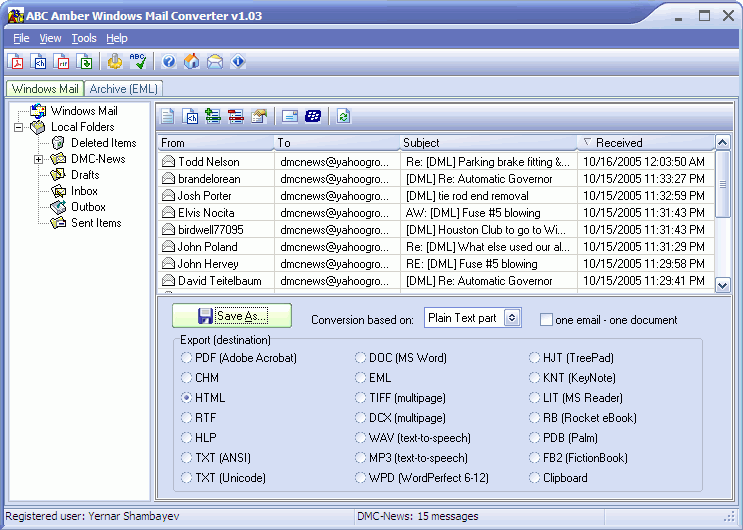Screen dimensions: 743x530
Task: Choose Clipboard as export destination
Action: click(x=535, y=478)
